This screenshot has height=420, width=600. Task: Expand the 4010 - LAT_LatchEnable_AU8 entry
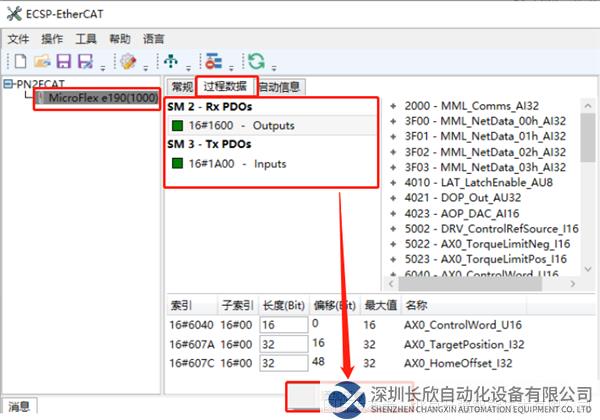click(x=393, y=183)
